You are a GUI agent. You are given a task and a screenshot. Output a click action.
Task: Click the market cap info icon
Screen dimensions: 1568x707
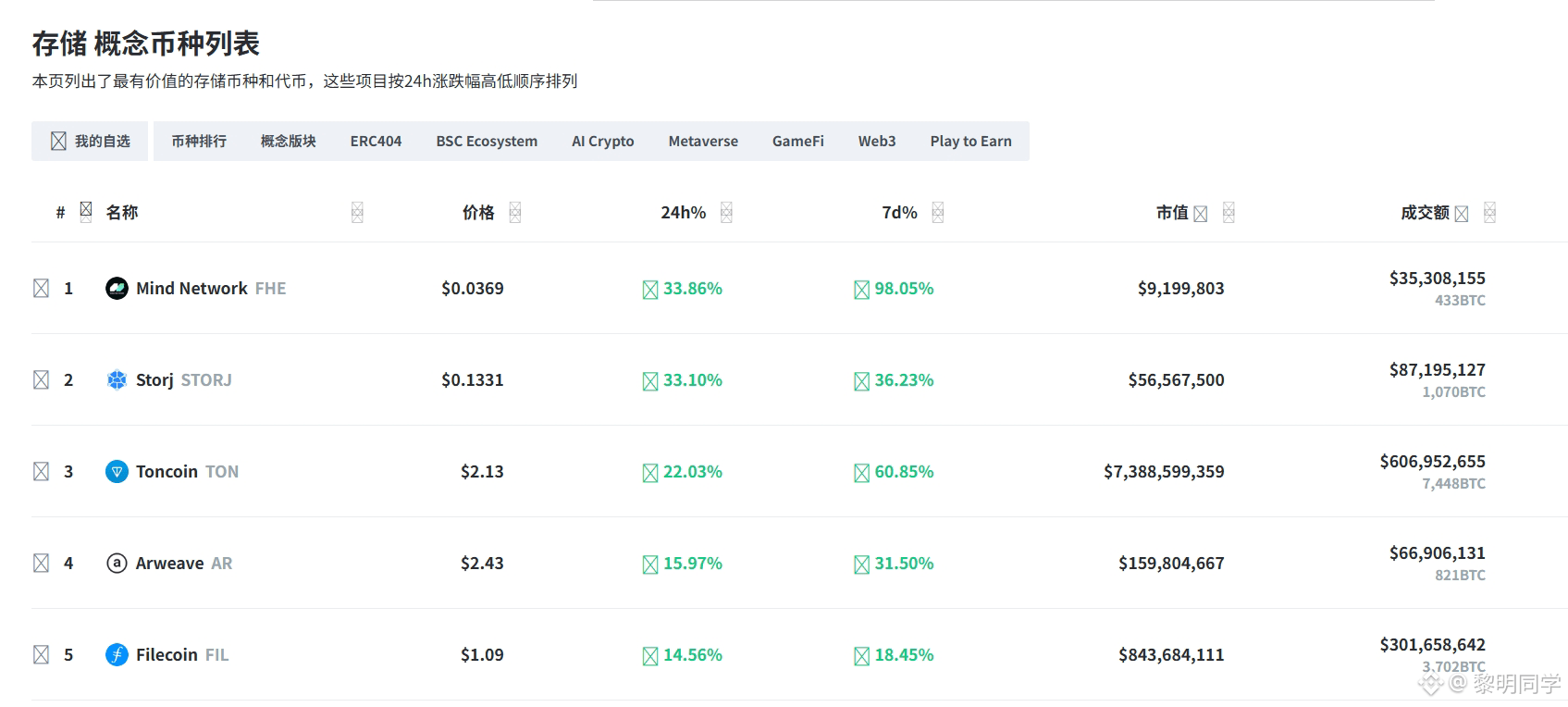tap(1201, 214)
